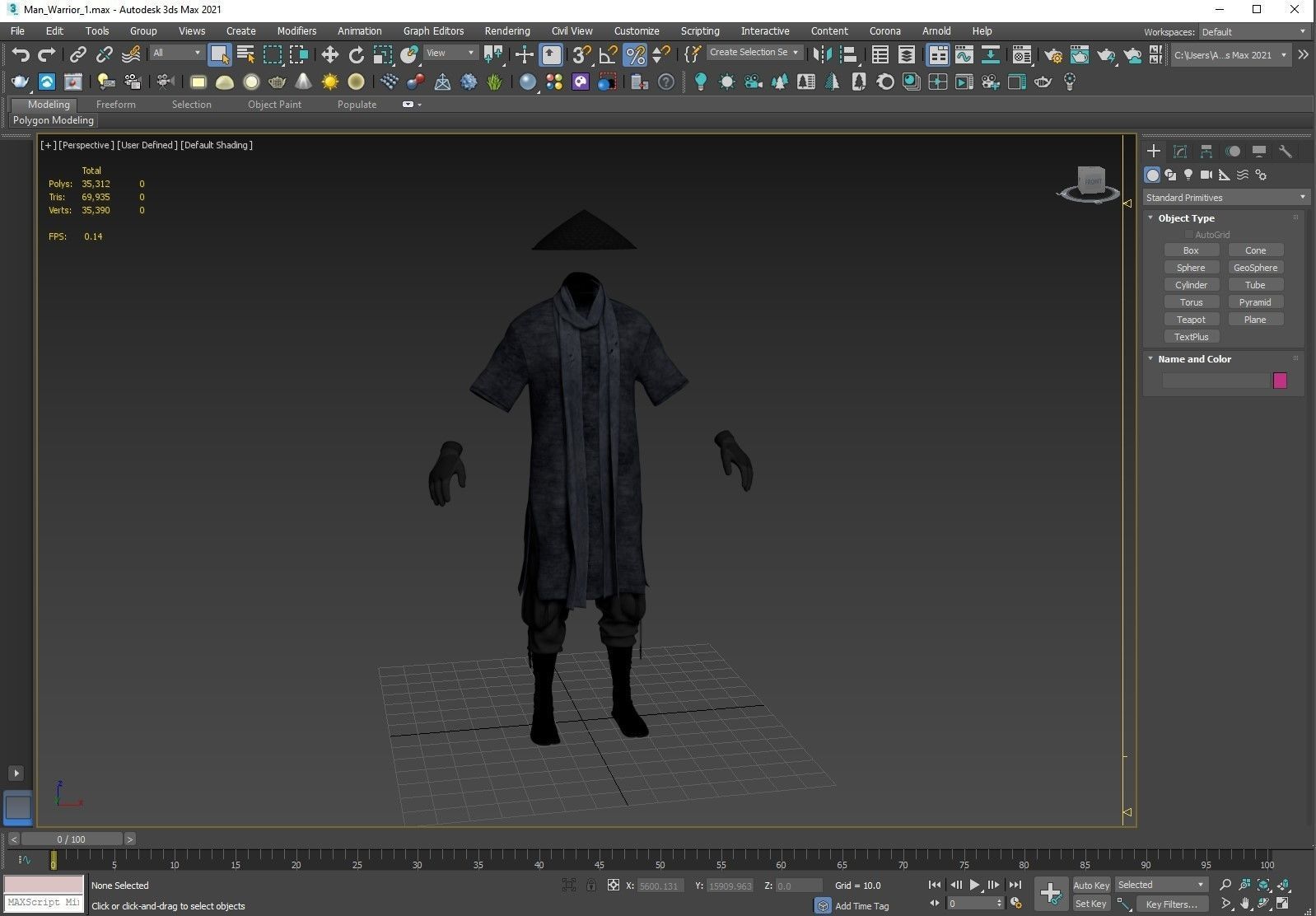The width and height of the screenshot is (1316, 916).
Task: Toggle Auto Key animation mode
Action: 1091,885
